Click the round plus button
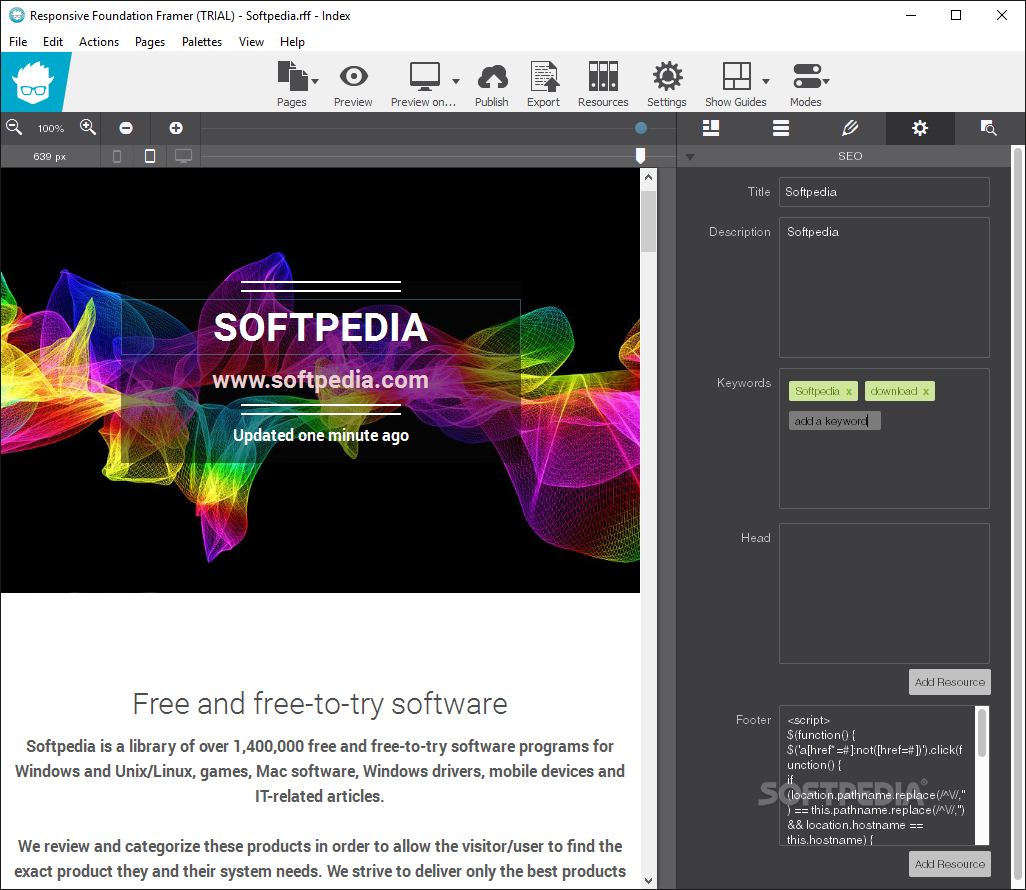The image size is (1026, 890). click(x=176, y=128)
